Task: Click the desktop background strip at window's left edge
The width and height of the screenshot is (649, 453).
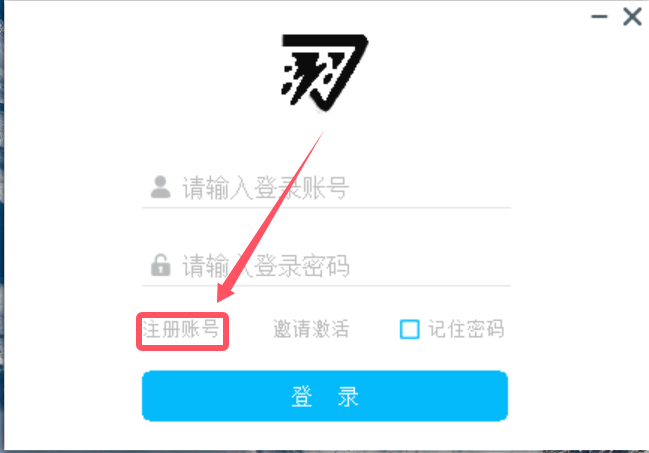Action: tap(2, 226)
